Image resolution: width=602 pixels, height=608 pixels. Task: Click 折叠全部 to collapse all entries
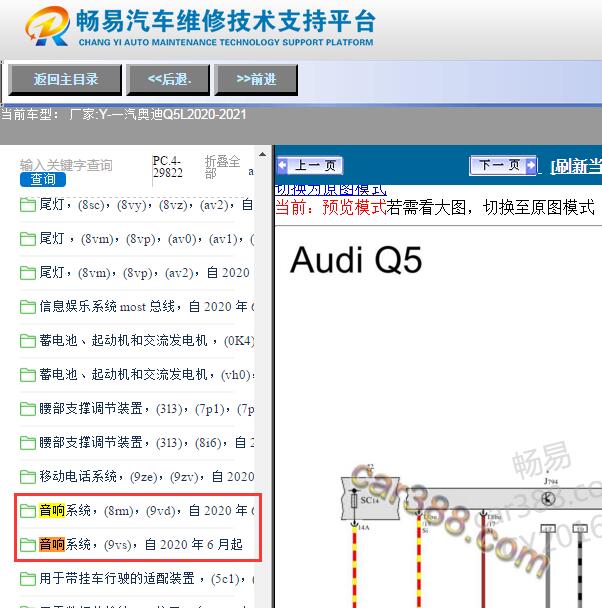(222, 167)
